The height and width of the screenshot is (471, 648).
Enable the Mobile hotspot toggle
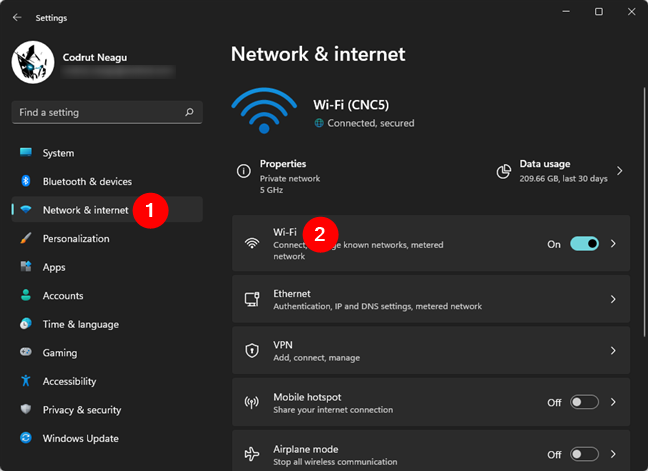pyautogui.click(x=584, y=402)
